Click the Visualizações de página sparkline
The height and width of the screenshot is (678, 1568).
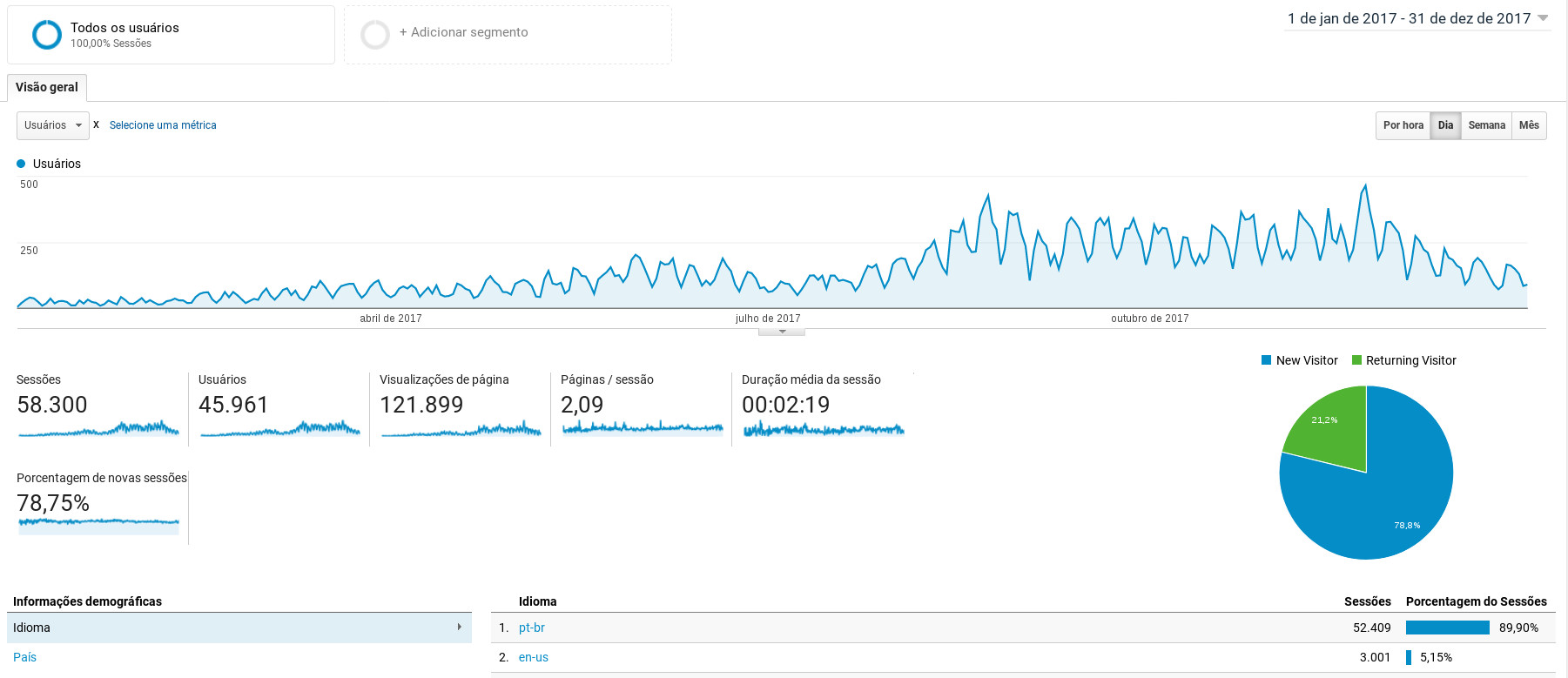tap(461, 429)
